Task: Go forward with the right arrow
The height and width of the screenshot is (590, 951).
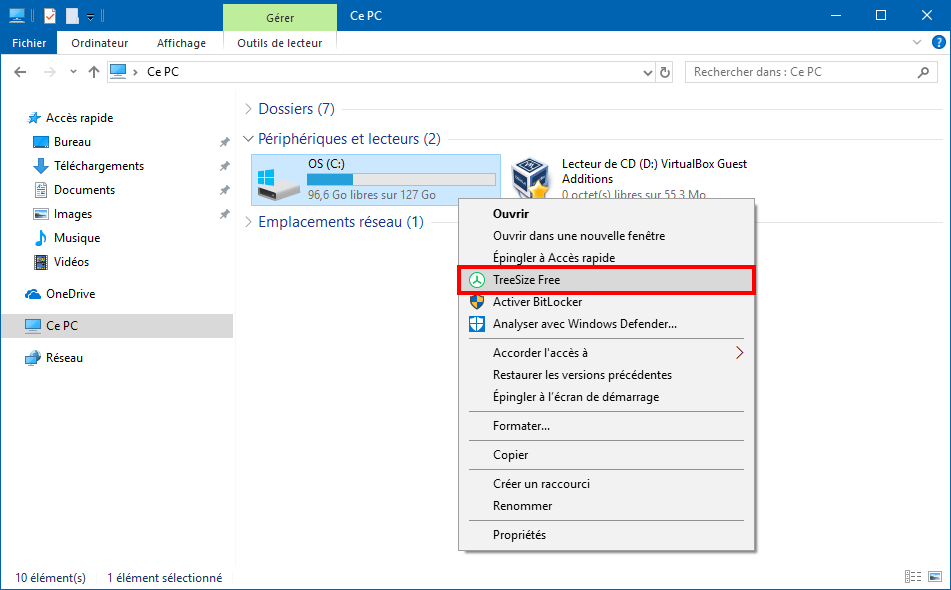Action: pyautogui.click(x=50, y=72)
